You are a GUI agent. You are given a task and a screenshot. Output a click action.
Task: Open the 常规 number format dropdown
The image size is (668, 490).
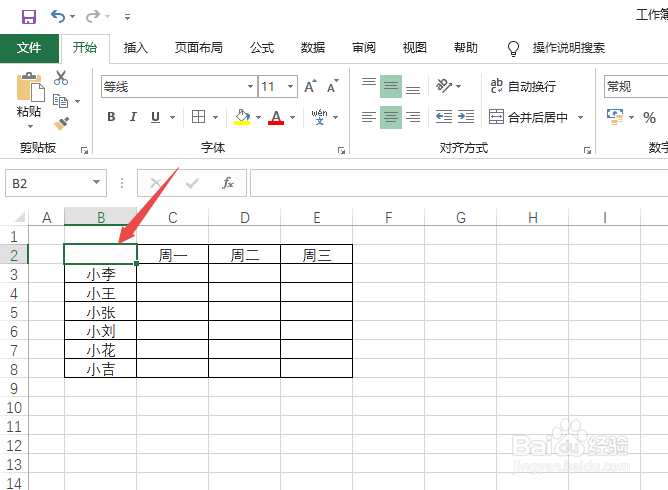point(636,86)
